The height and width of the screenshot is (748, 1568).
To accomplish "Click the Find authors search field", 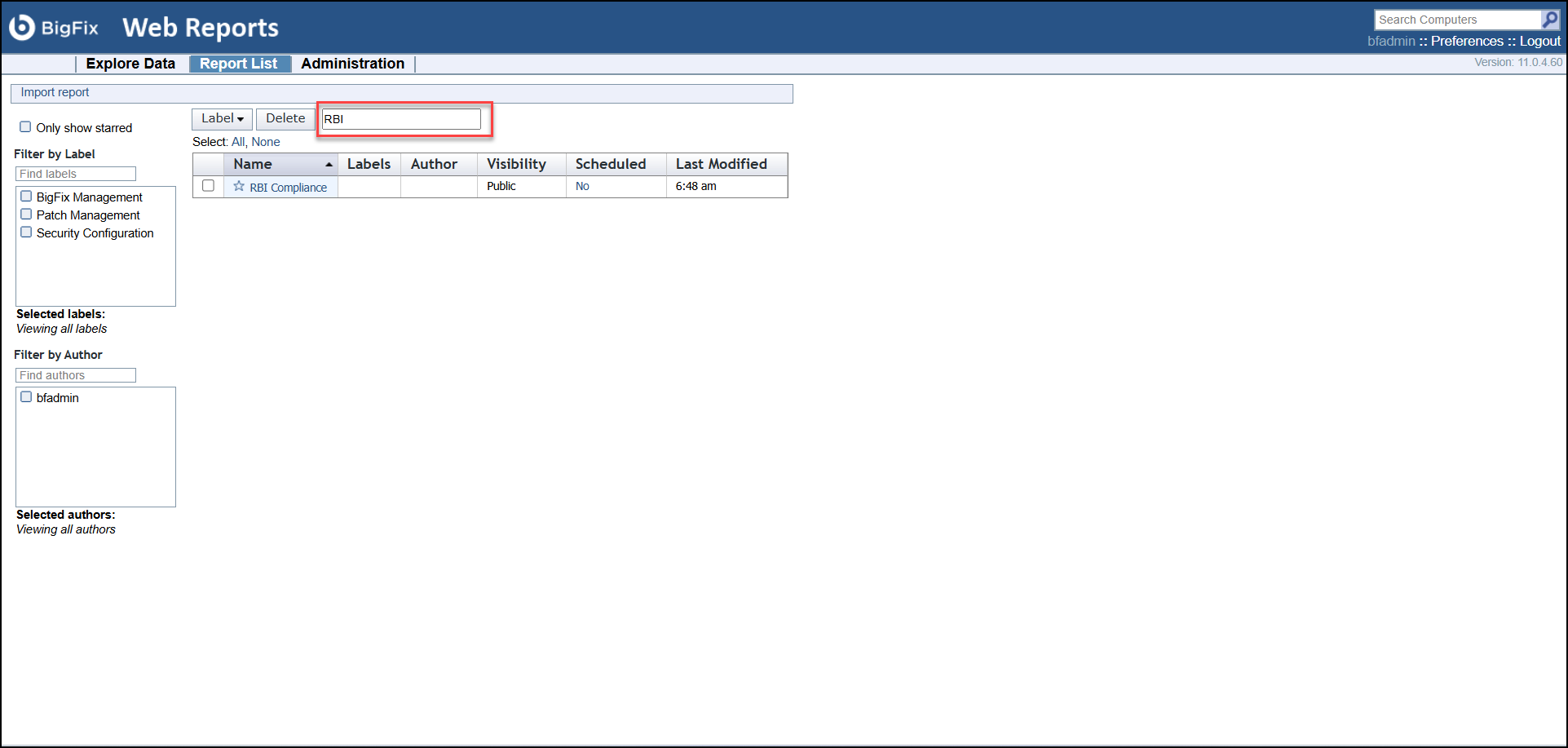I will 75,374.
